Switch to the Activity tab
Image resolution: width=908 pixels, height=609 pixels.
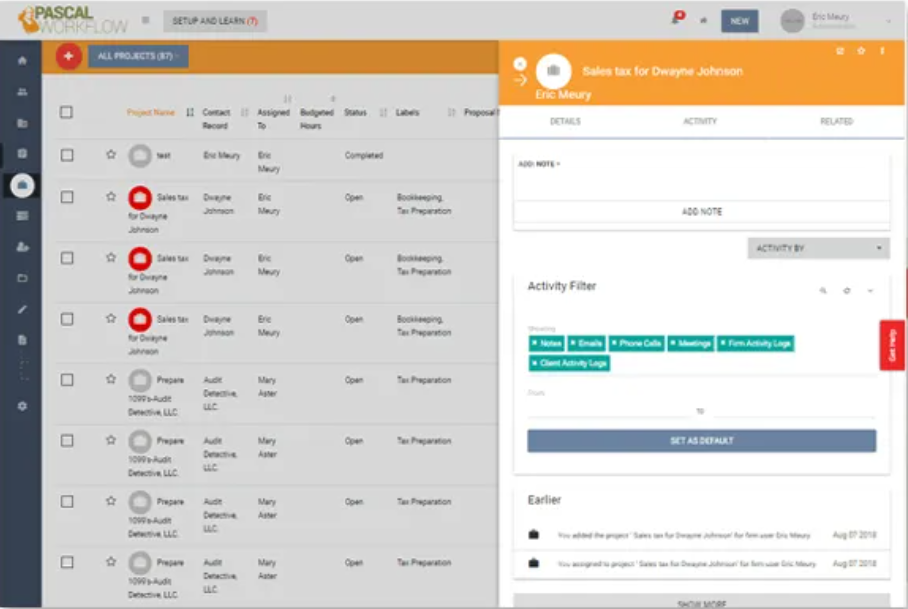click(700, 122)
